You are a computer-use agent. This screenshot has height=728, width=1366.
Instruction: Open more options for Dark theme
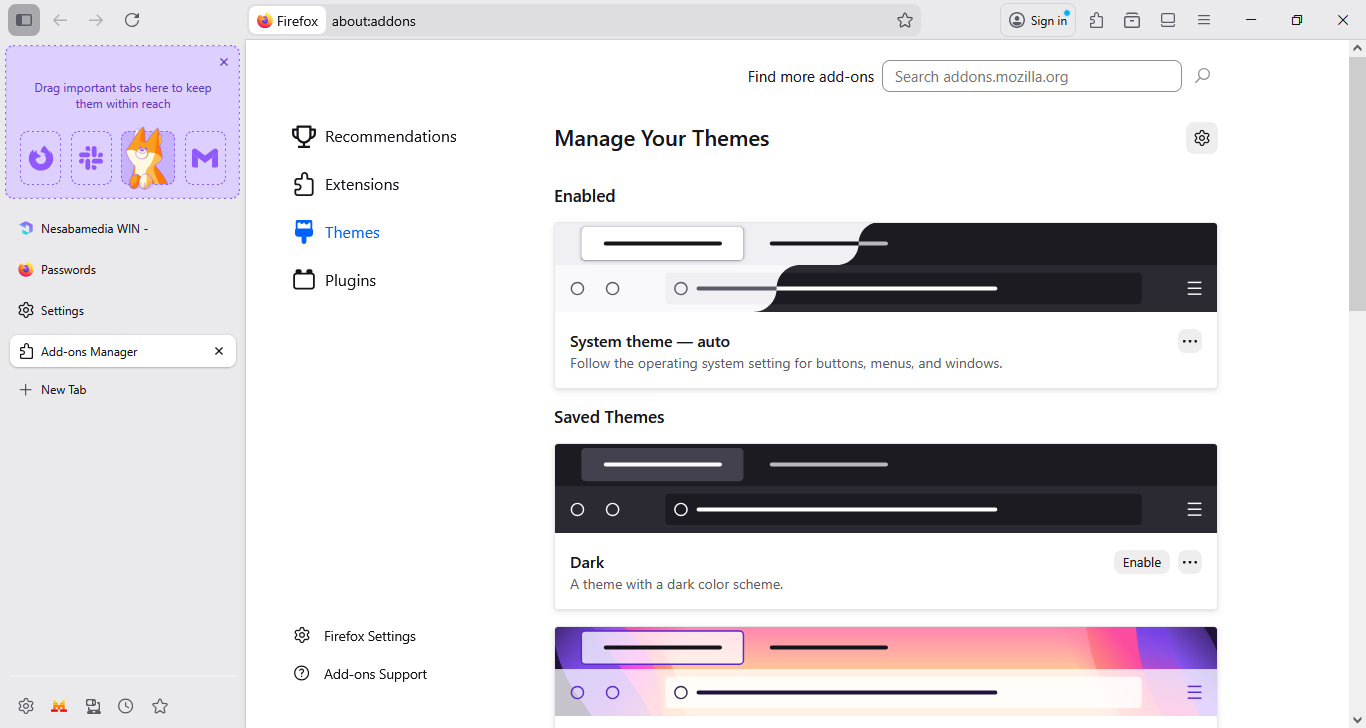pyautogui.click(x=1189, y=562)
